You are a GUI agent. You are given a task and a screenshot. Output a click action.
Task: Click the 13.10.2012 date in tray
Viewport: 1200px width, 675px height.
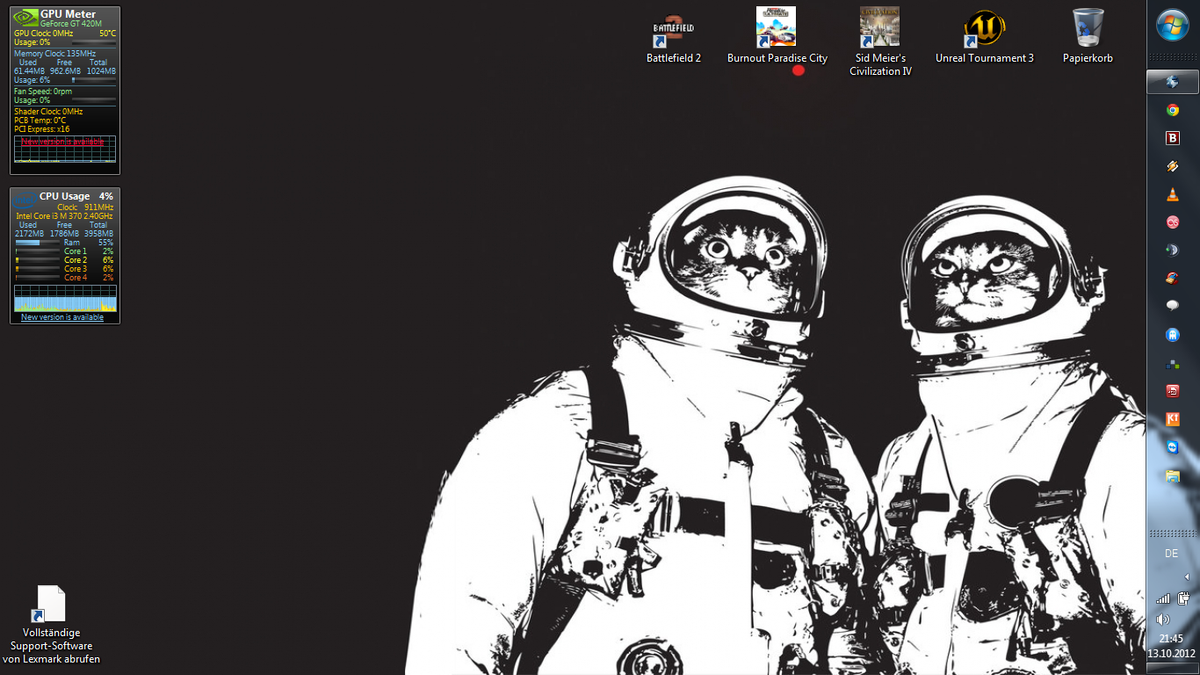pyautogui.click(x=1172, y=653)
